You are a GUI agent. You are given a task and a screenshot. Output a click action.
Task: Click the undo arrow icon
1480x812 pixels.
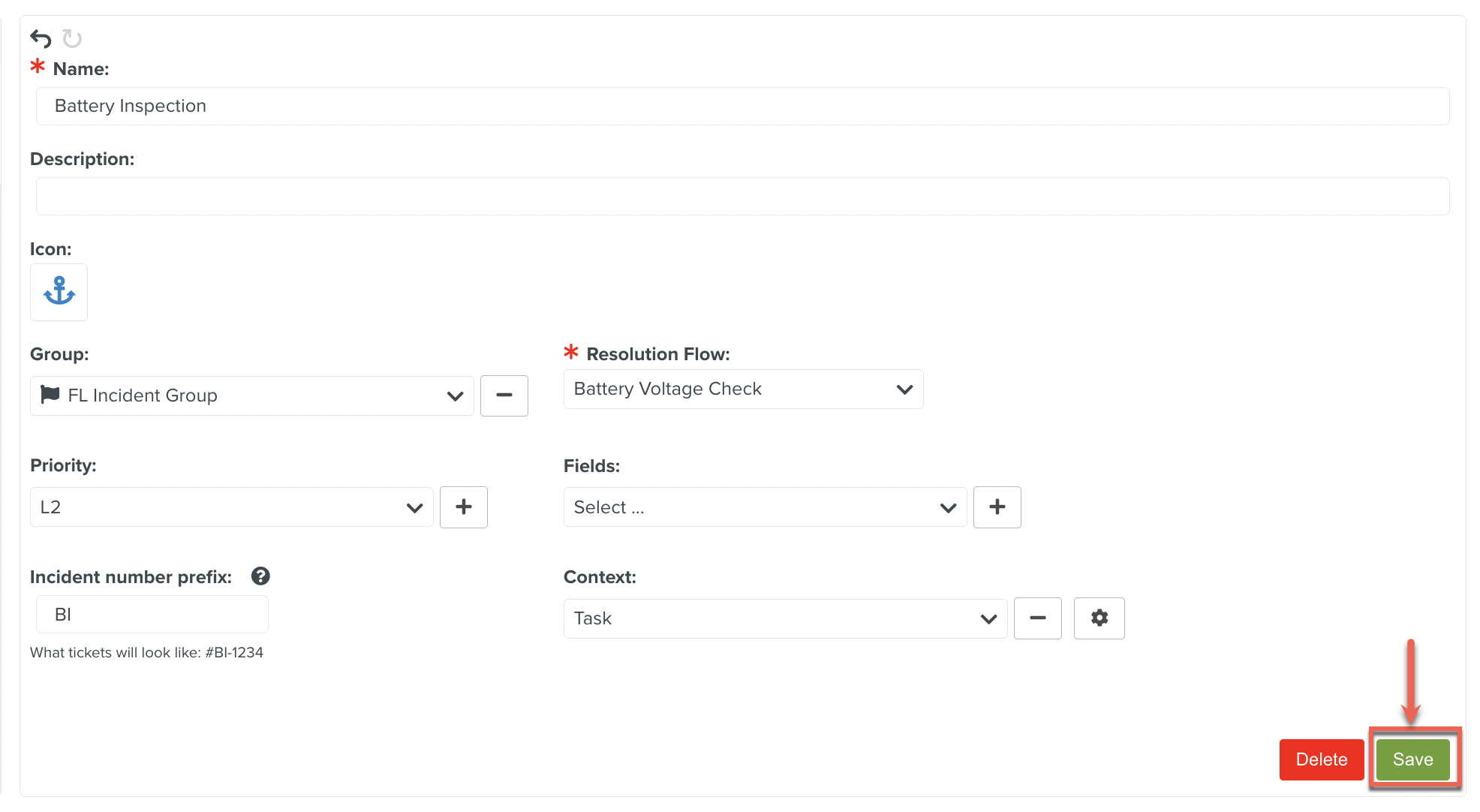(x=41, y=38)
